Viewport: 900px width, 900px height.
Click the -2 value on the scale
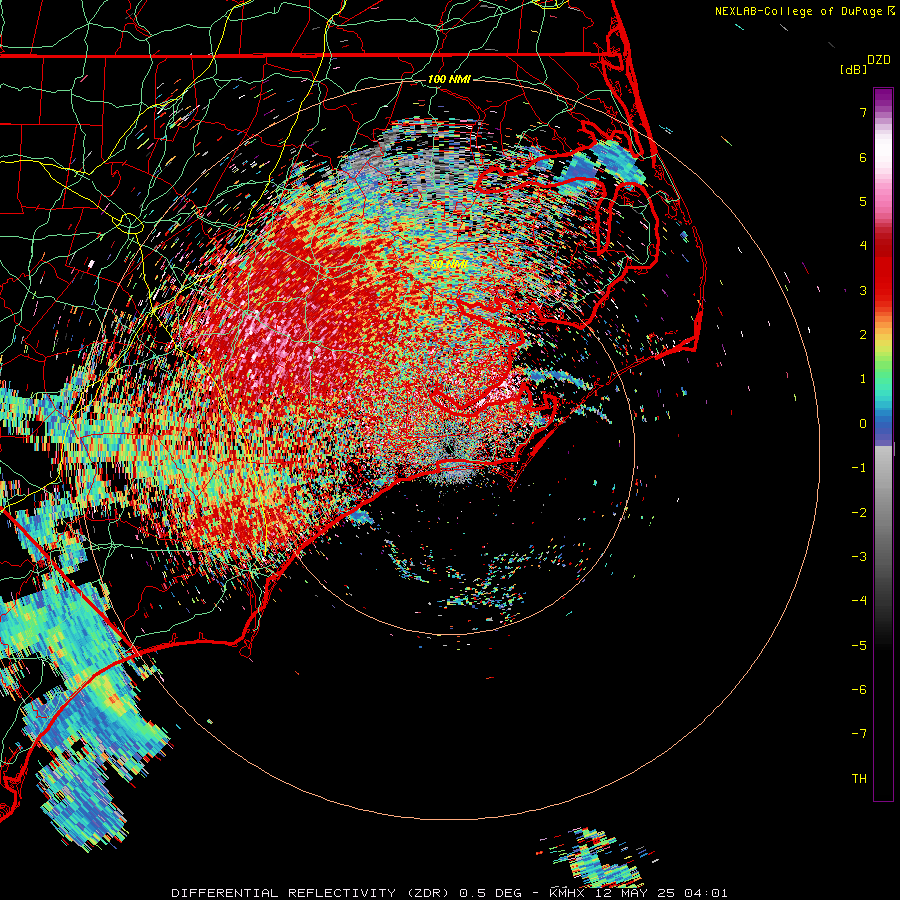tap(859, 513)
